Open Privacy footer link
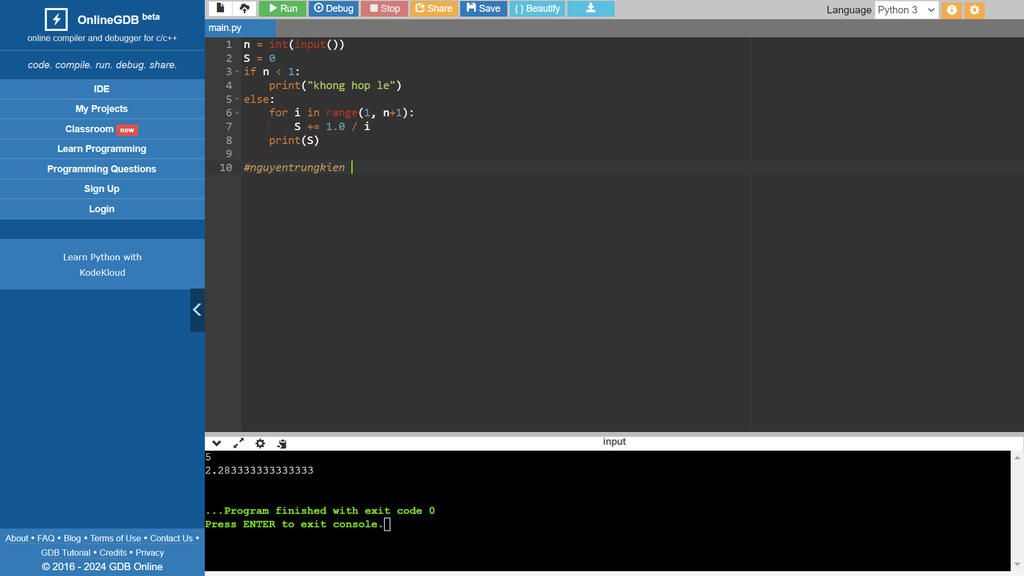Image resolution: width=1024 pixels, height=576 pixels. click(150, 552)
